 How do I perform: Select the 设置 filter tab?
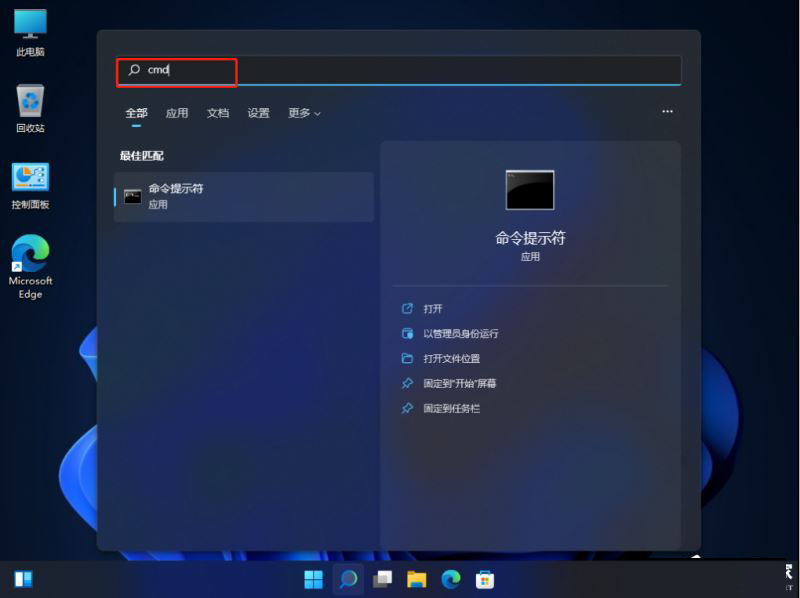coord(258,113)
